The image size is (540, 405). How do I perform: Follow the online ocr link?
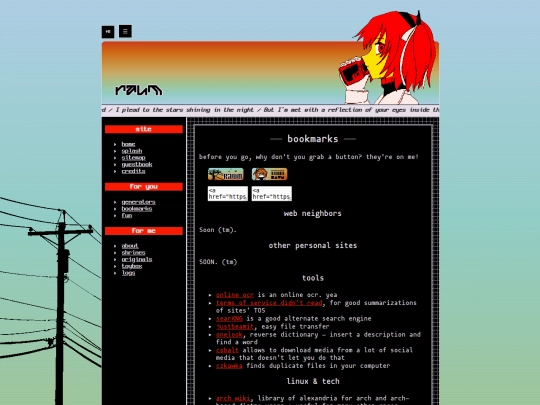tap(235, 295)
